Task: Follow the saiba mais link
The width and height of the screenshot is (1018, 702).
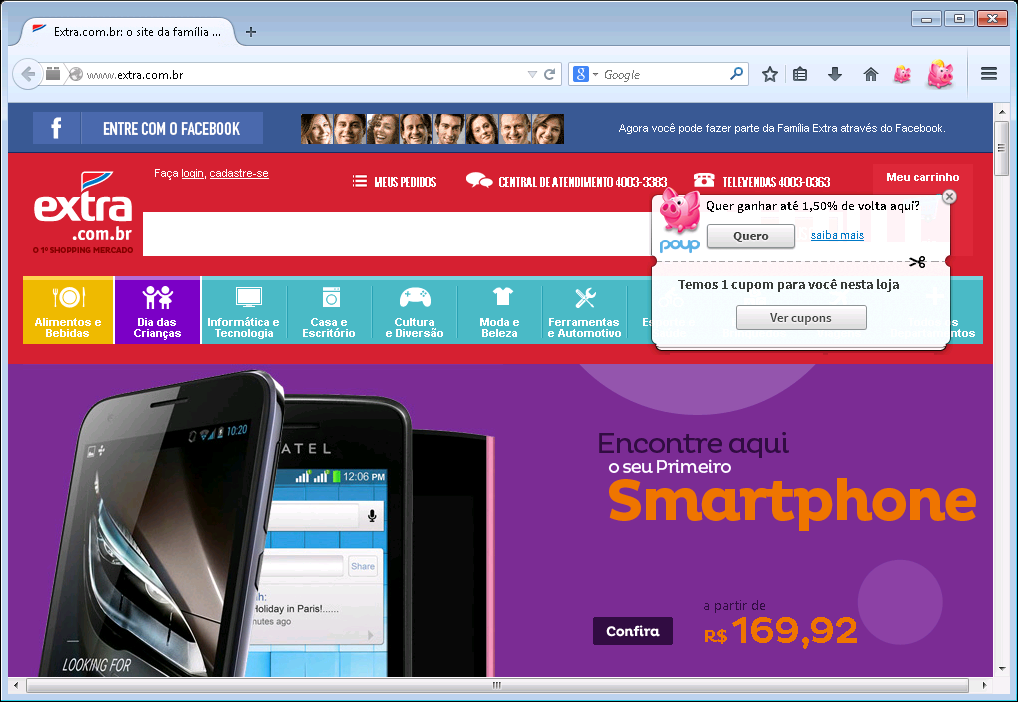Action: (837, 235)
